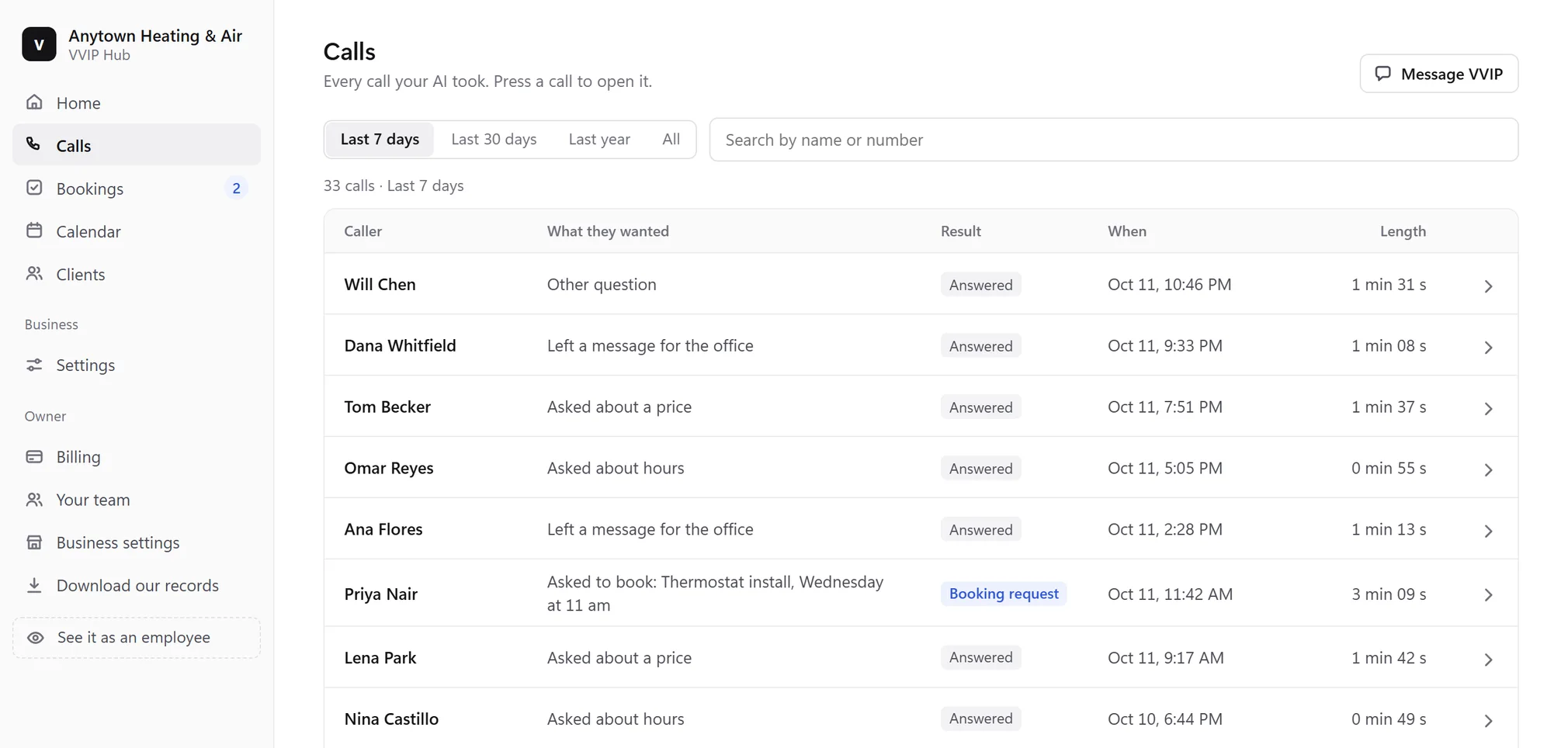Click the Answered tag for Lena Park
1568x748 pixels.
(x=980, y=657)
